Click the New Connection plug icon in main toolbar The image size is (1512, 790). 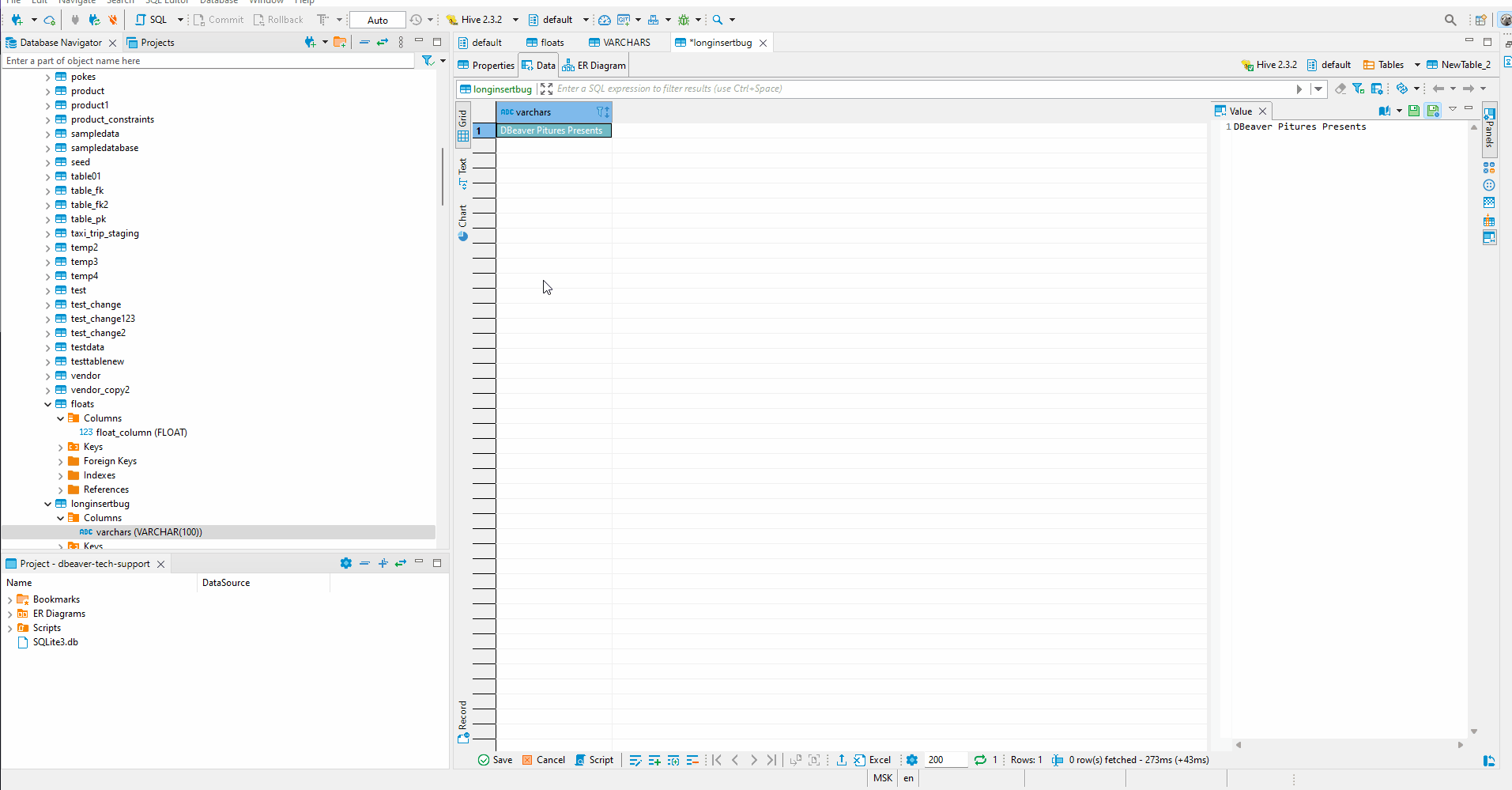click(x=17, y=20)
